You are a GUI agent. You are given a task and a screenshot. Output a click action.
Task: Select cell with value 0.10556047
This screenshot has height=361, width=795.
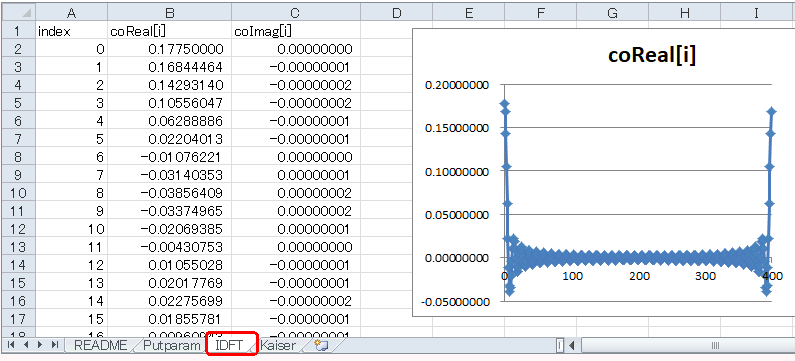(x=169, y=103)
